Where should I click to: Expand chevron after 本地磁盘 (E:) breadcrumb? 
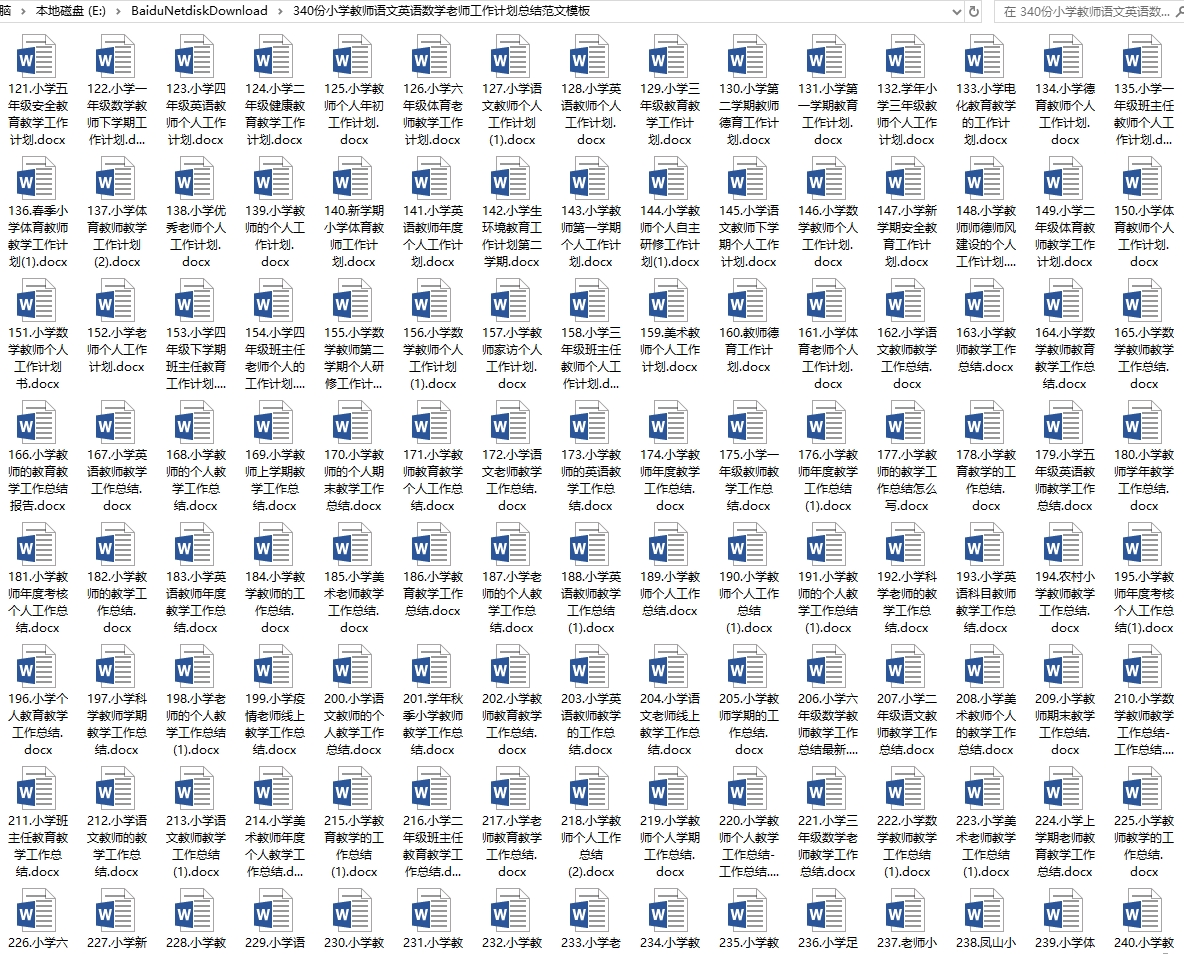(120, 11)
